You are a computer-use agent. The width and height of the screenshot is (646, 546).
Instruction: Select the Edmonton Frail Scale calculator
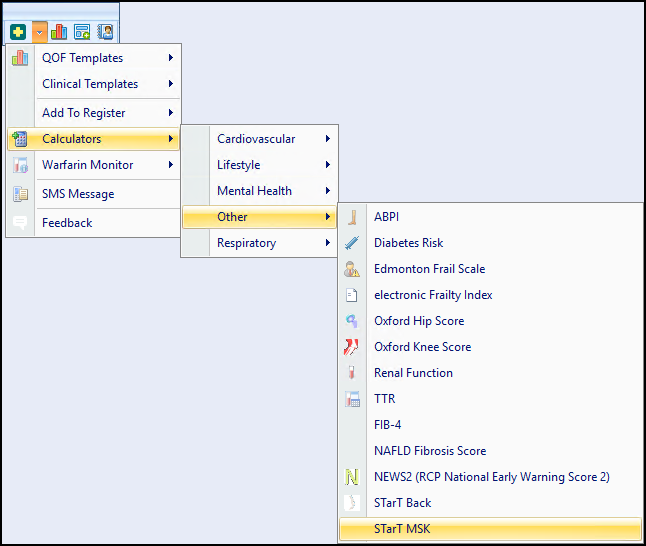[429, 269]
